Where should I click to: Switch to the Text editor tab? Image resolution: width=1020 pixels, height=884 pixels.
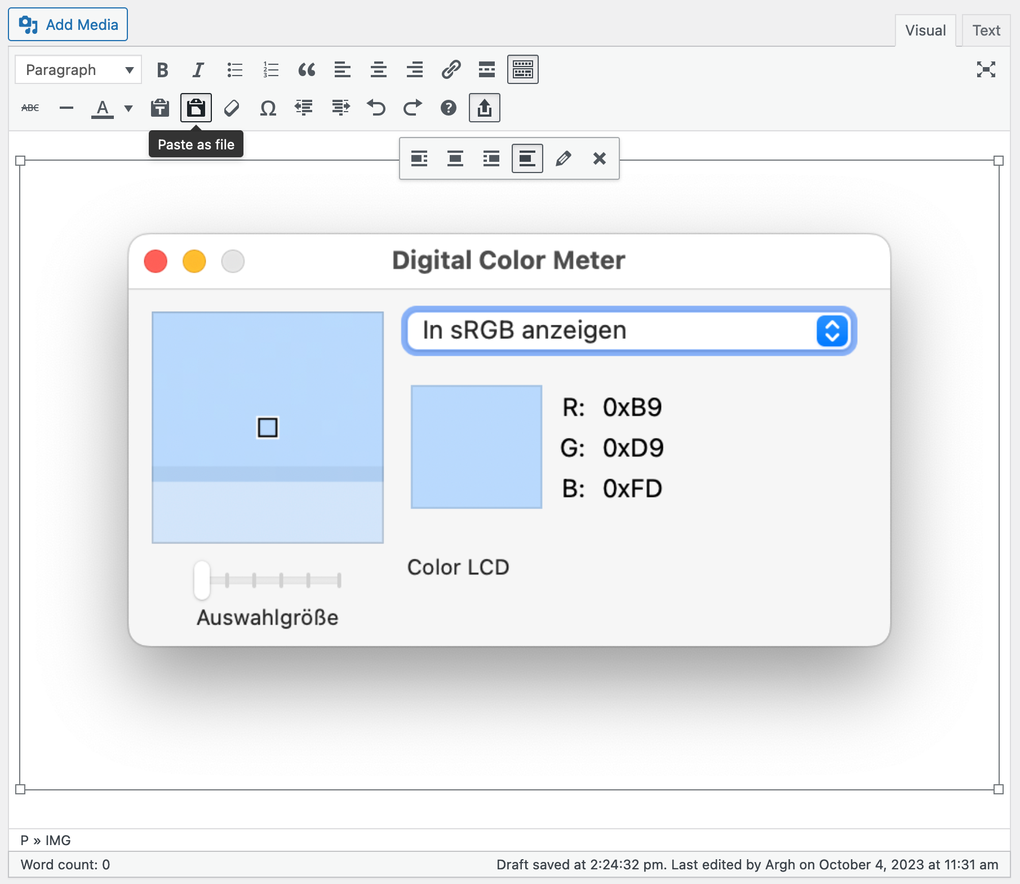click(x=986, y=31)
